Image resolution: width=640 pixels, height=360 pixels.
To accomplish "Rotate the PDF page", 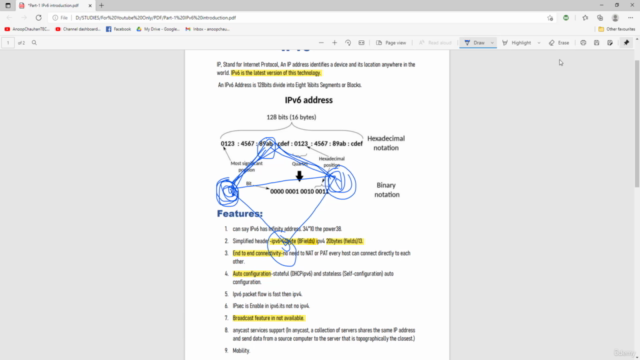I will (x=348, y=43).
